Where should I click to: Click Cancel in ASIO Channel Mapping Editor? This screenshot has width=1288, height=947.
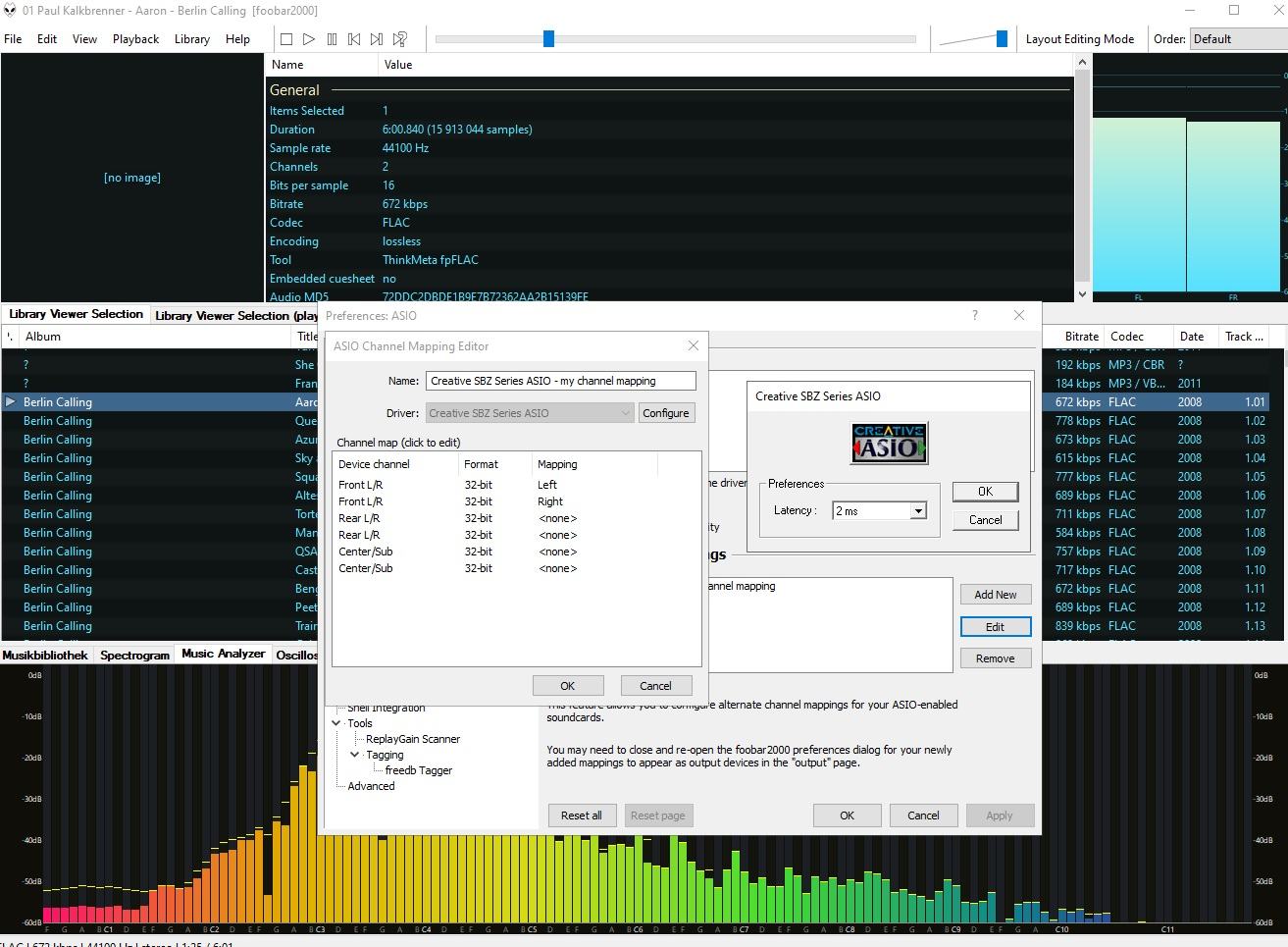click(655, 686)
